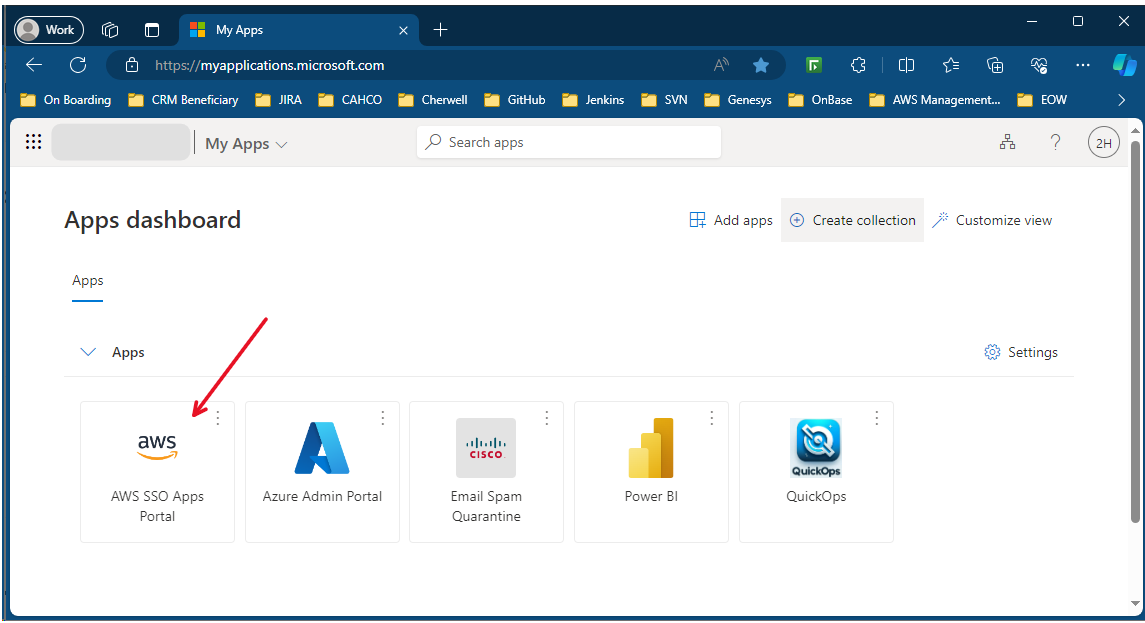The image size is (1145, 623).
Task: Click the 2H account avatar
Action: tap(1103, 142)
